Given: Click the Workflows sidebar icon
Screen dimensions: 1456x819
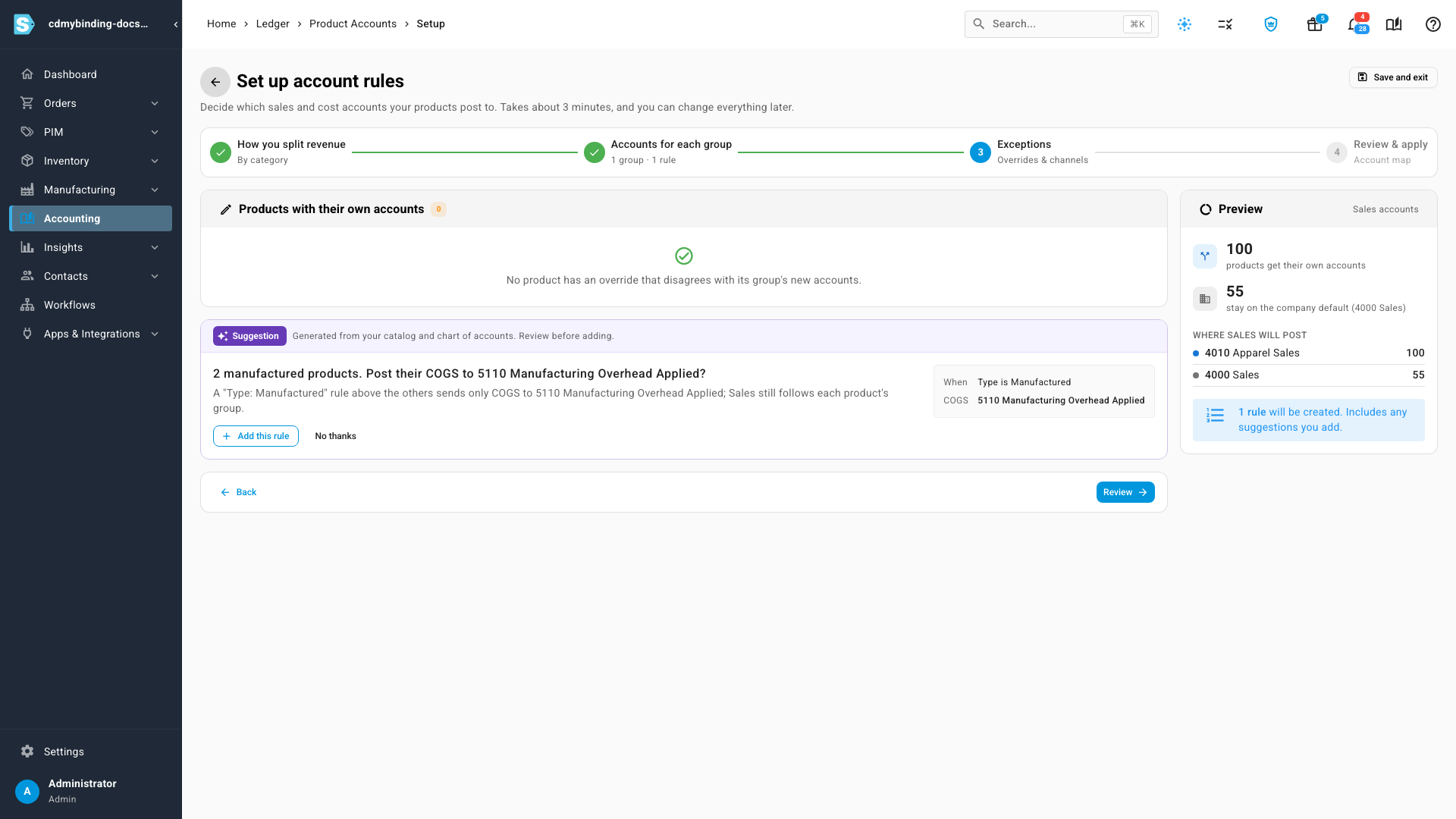Looking at the screenshot, I should 27,305.
